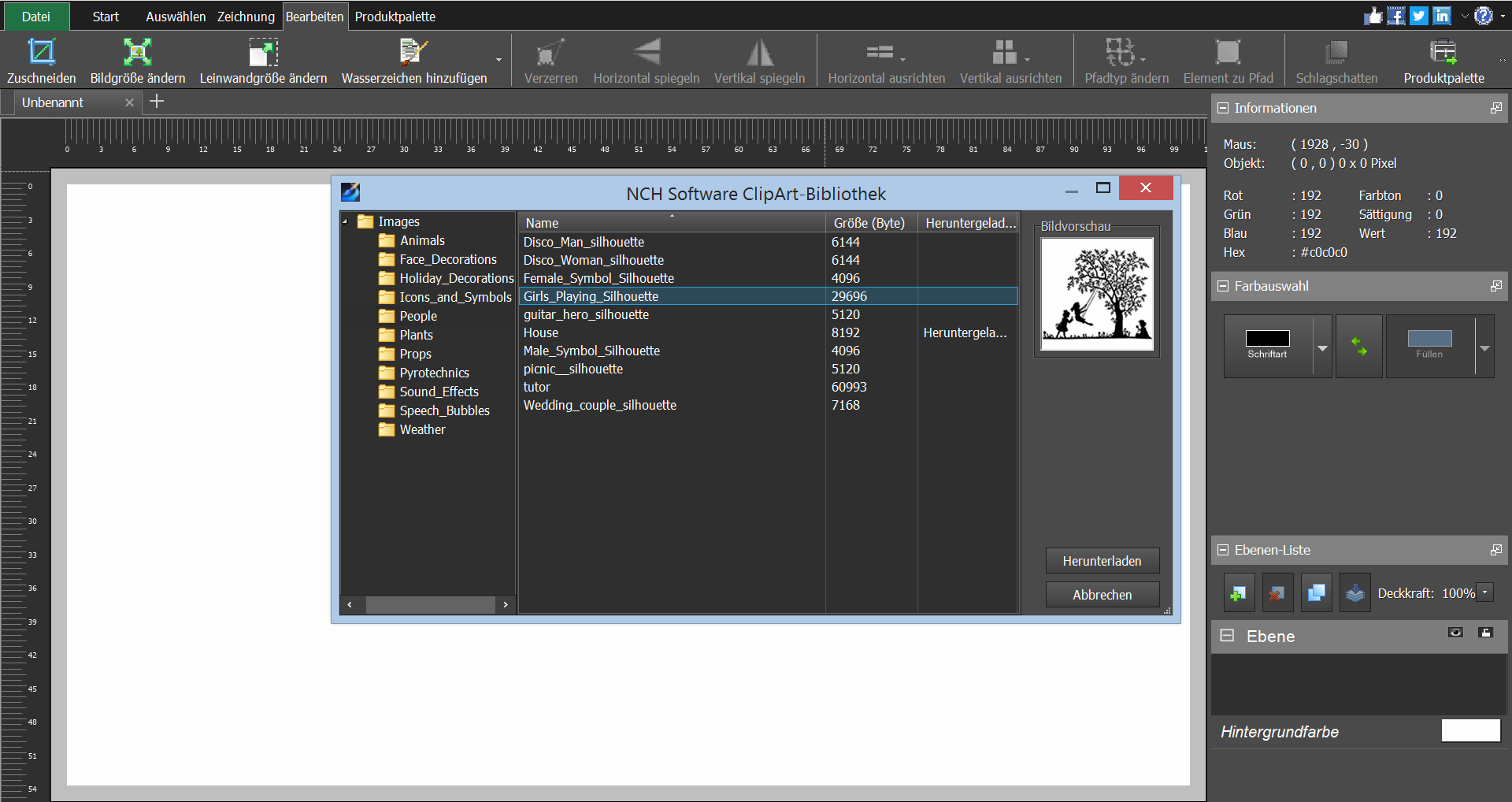
Task: Sort list by Größe (Byte) column
Action: [x=871, y=223]
